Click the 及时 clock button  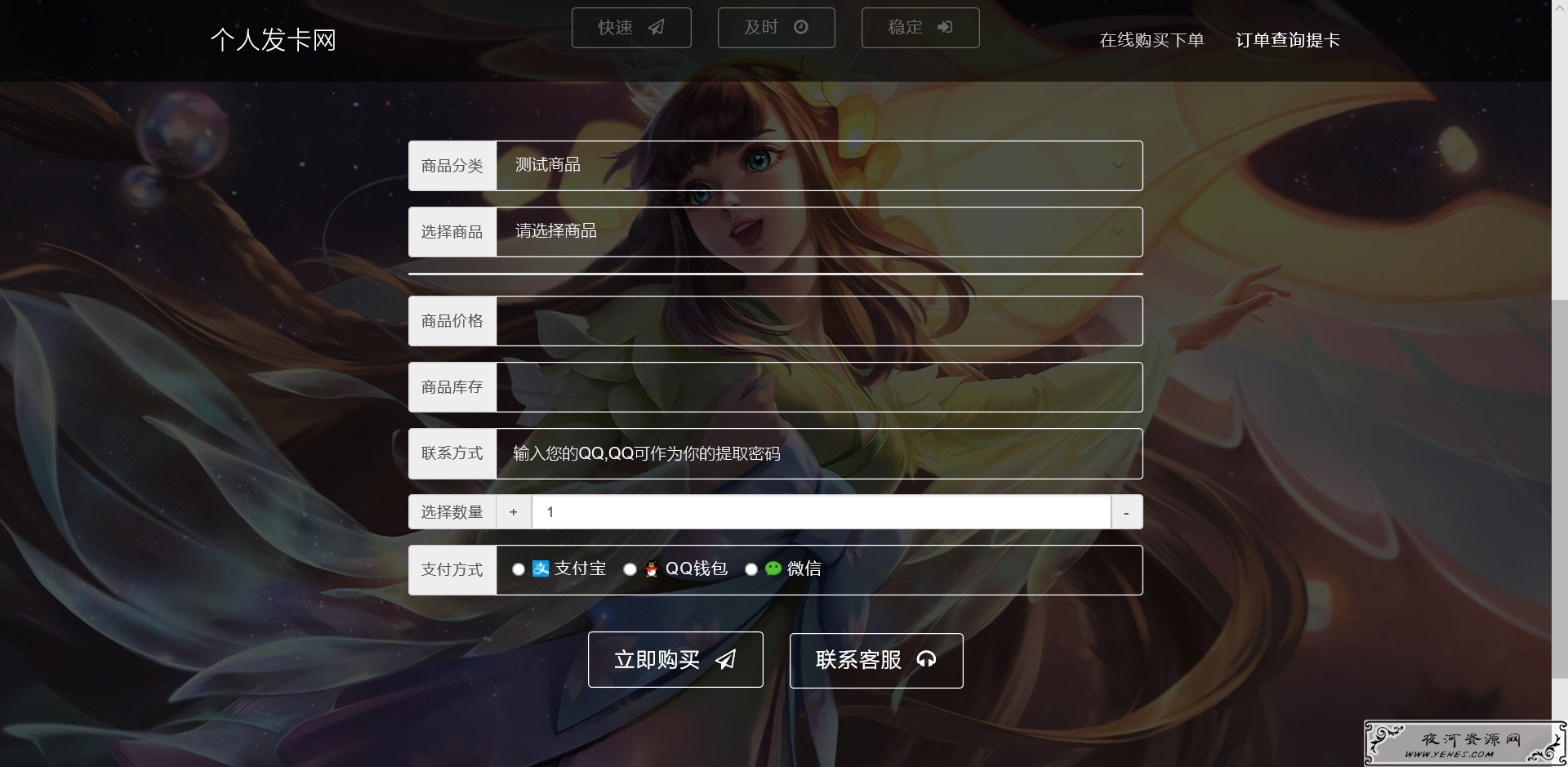776,28
